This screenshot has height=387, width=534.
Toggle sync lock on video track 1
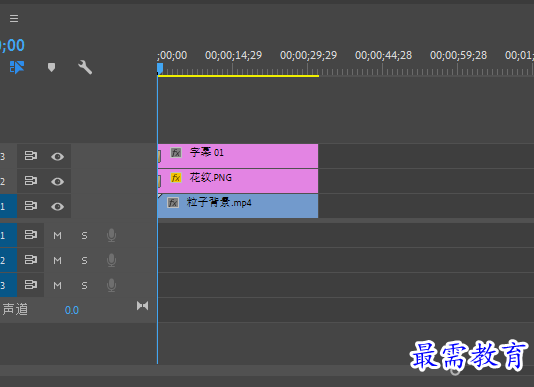click(x=31, y=206)
